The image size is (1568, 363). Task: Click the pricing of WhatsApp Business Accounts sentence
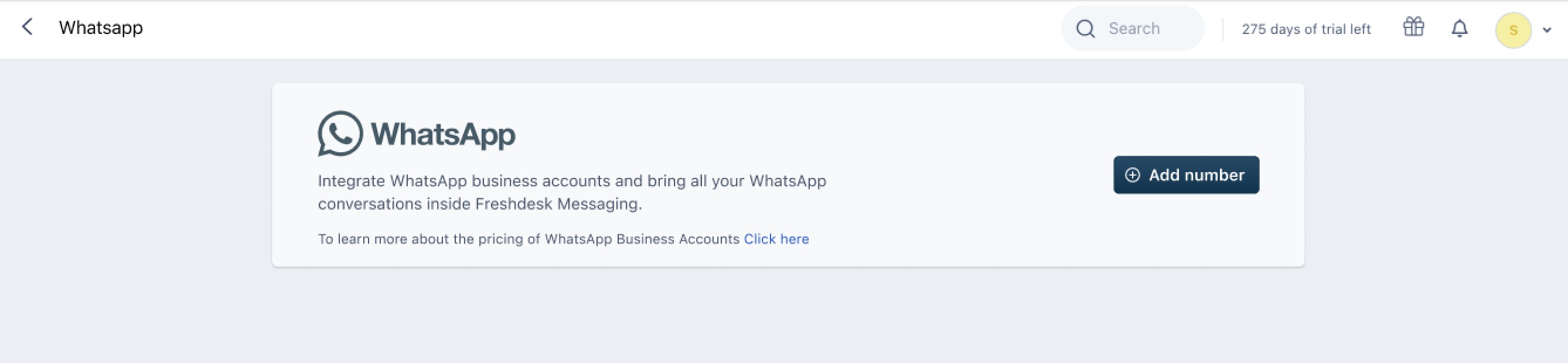[x=529, y=239]
